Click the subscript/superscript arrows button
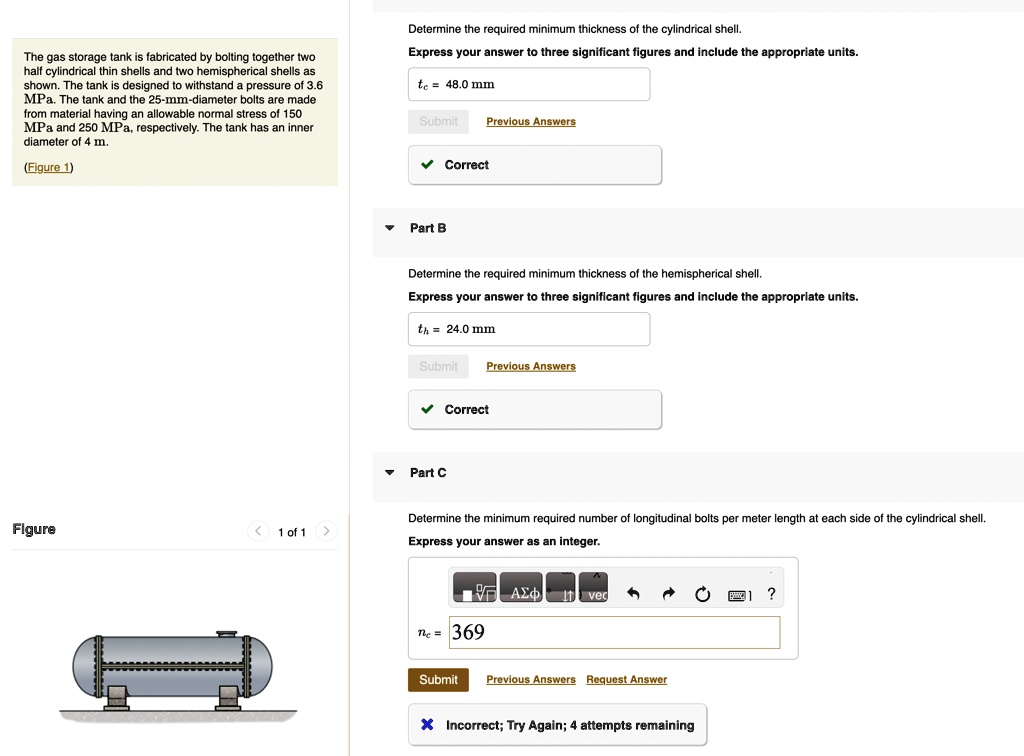This screenshot has height=756, width=1024. 561,588
